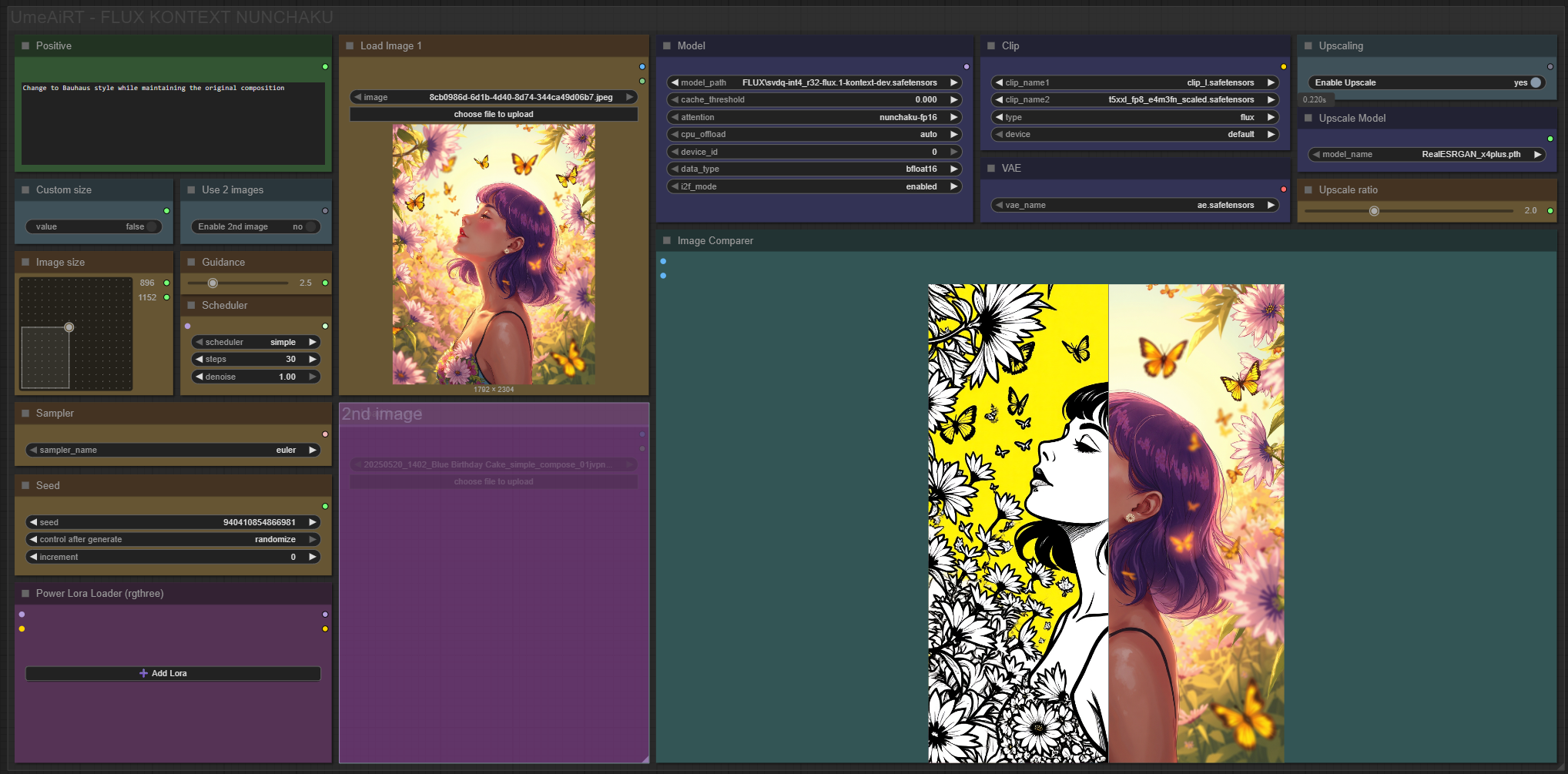Click the Add Lora button
Viewport: 1568px width, 774px height.
coord(173,673)
